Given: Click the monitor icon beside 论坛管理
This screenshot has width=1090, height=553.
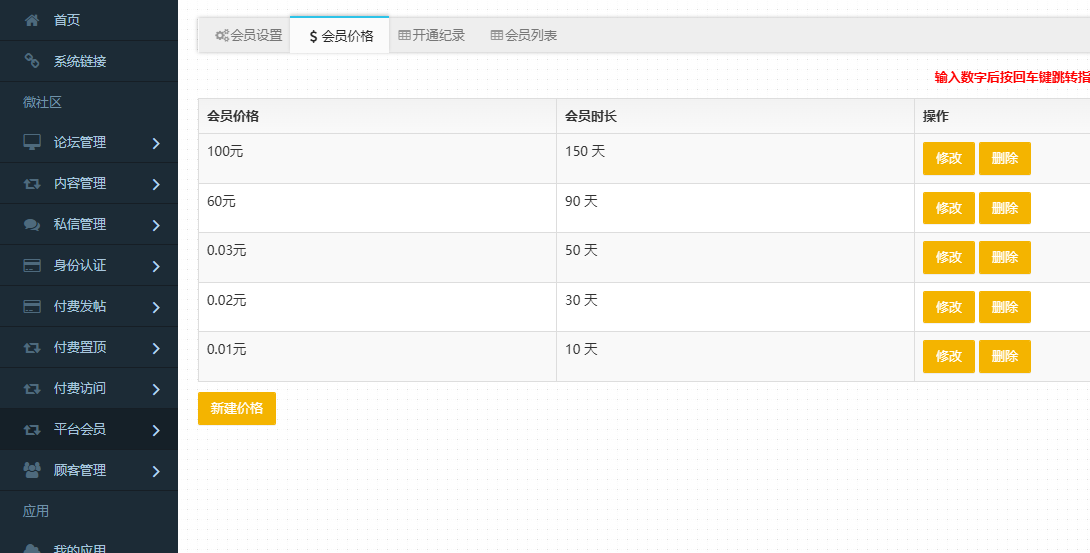Looking at the screenshot, I should 32,143.
